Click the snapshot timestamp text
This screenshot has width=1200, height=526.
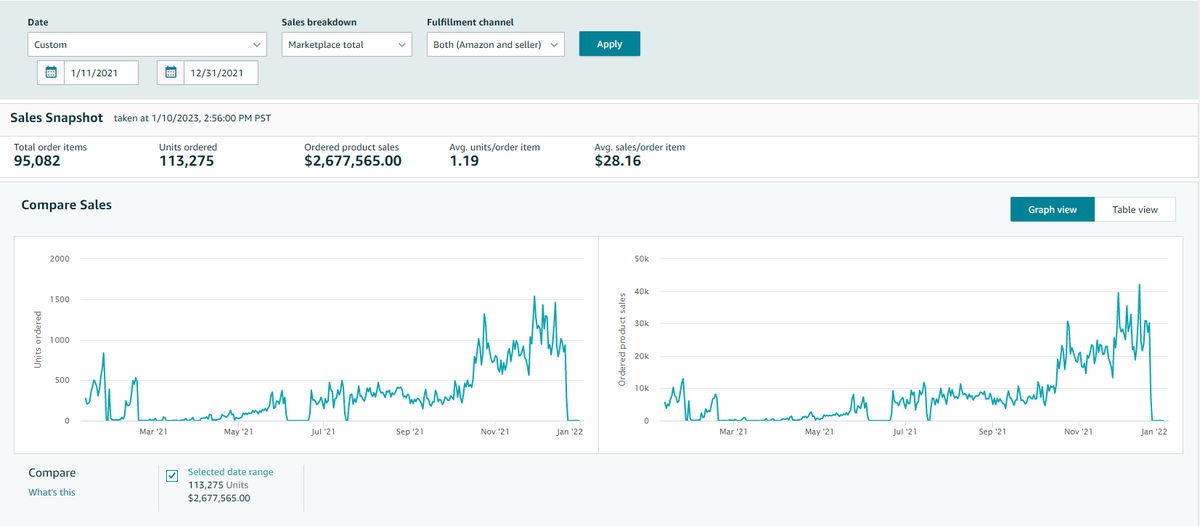[x=192, y=118]
